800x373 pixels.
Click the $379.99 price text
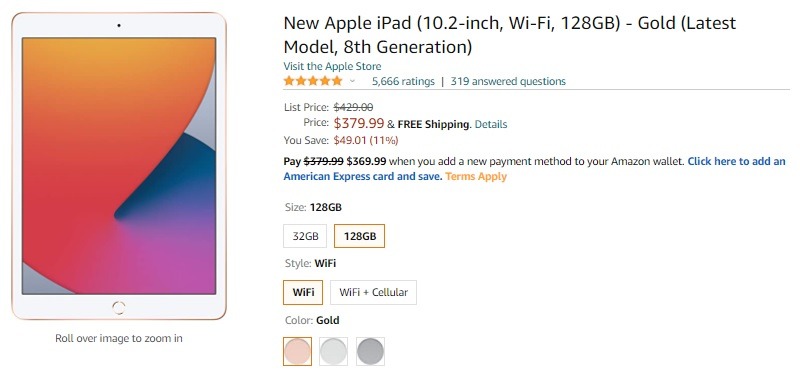click(x=359, y=123)
